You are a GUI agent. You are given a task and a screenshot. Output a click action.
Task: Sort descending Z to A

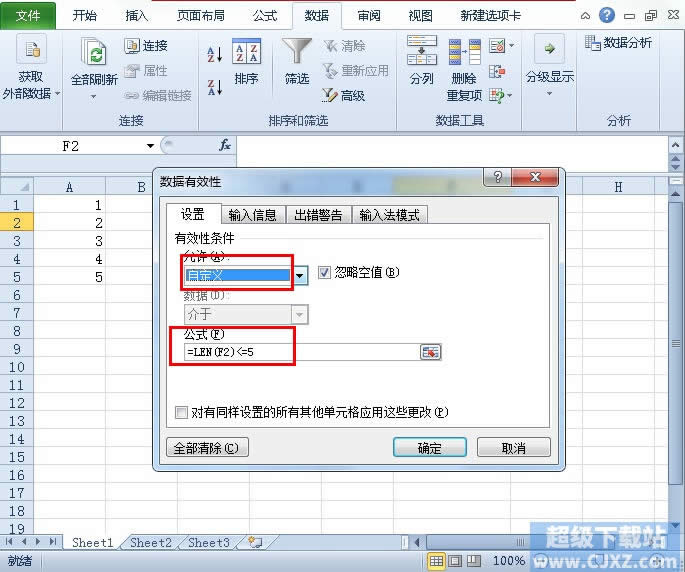coord(215,87)
